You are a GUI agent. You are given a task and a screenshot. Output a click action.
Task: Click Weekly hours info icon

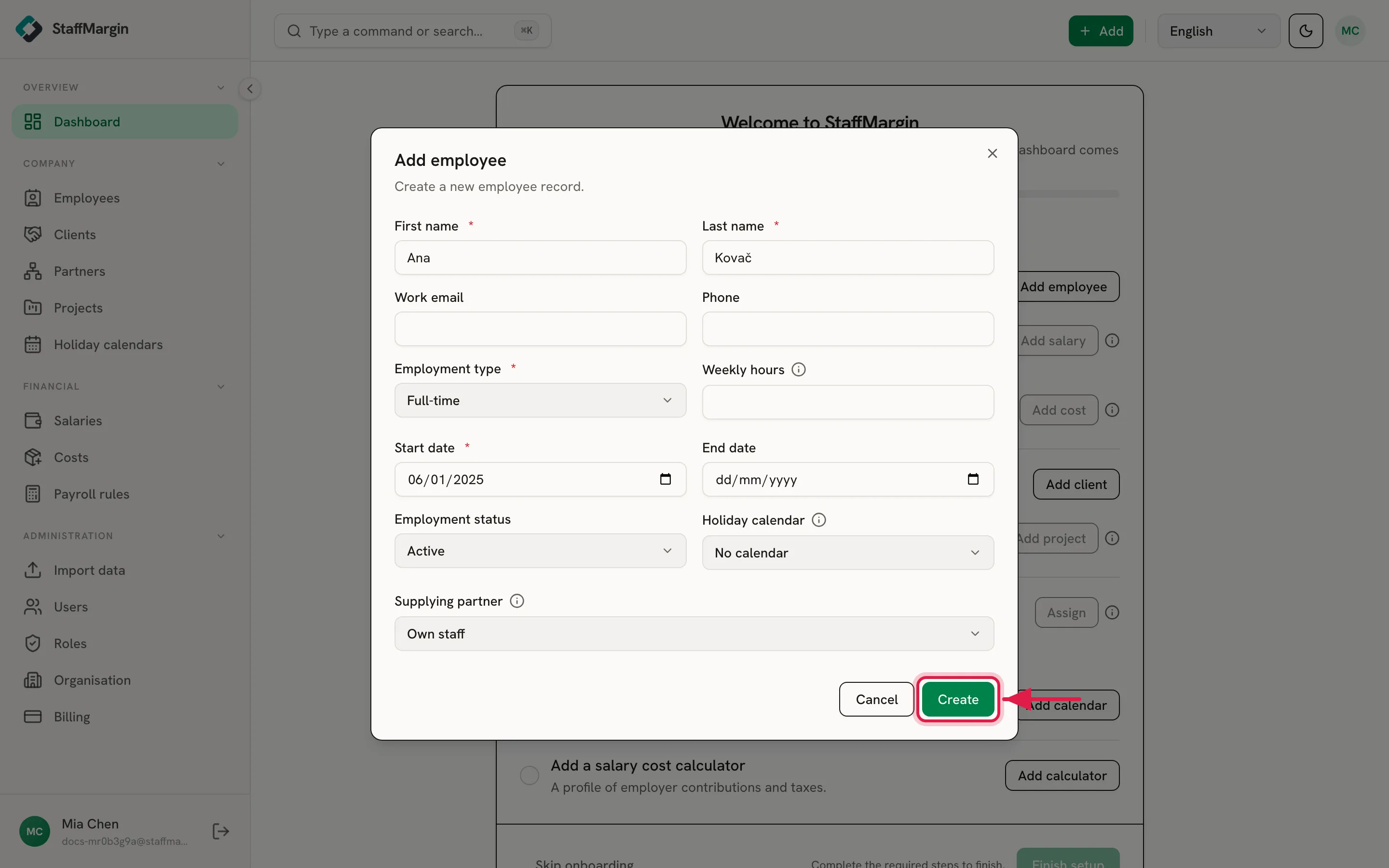coord(798,370)
